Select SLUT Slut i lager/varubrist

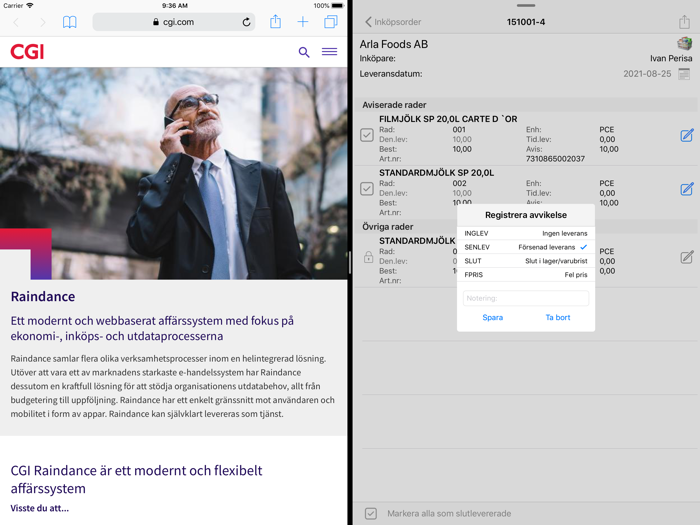pyautogui.click(x=526, y=261)
